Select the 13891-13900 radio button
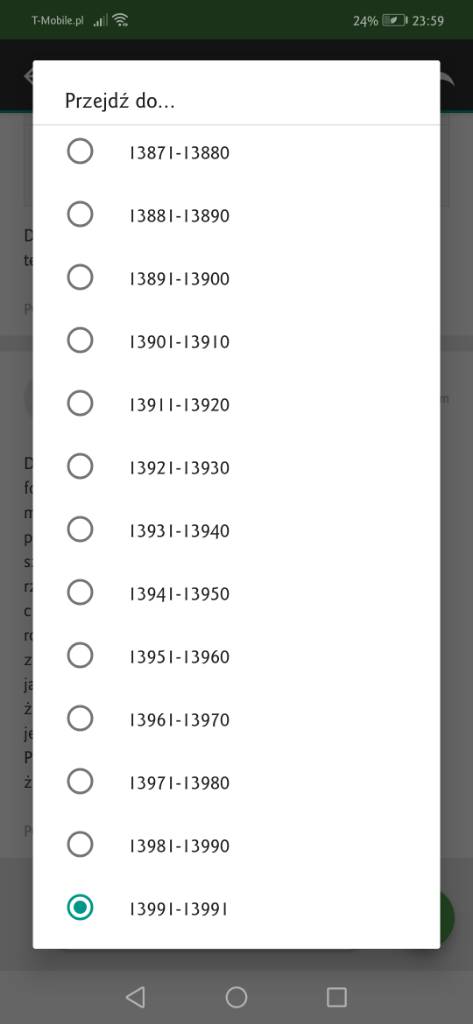This screenshot has height=1024, width=473. 80,278
